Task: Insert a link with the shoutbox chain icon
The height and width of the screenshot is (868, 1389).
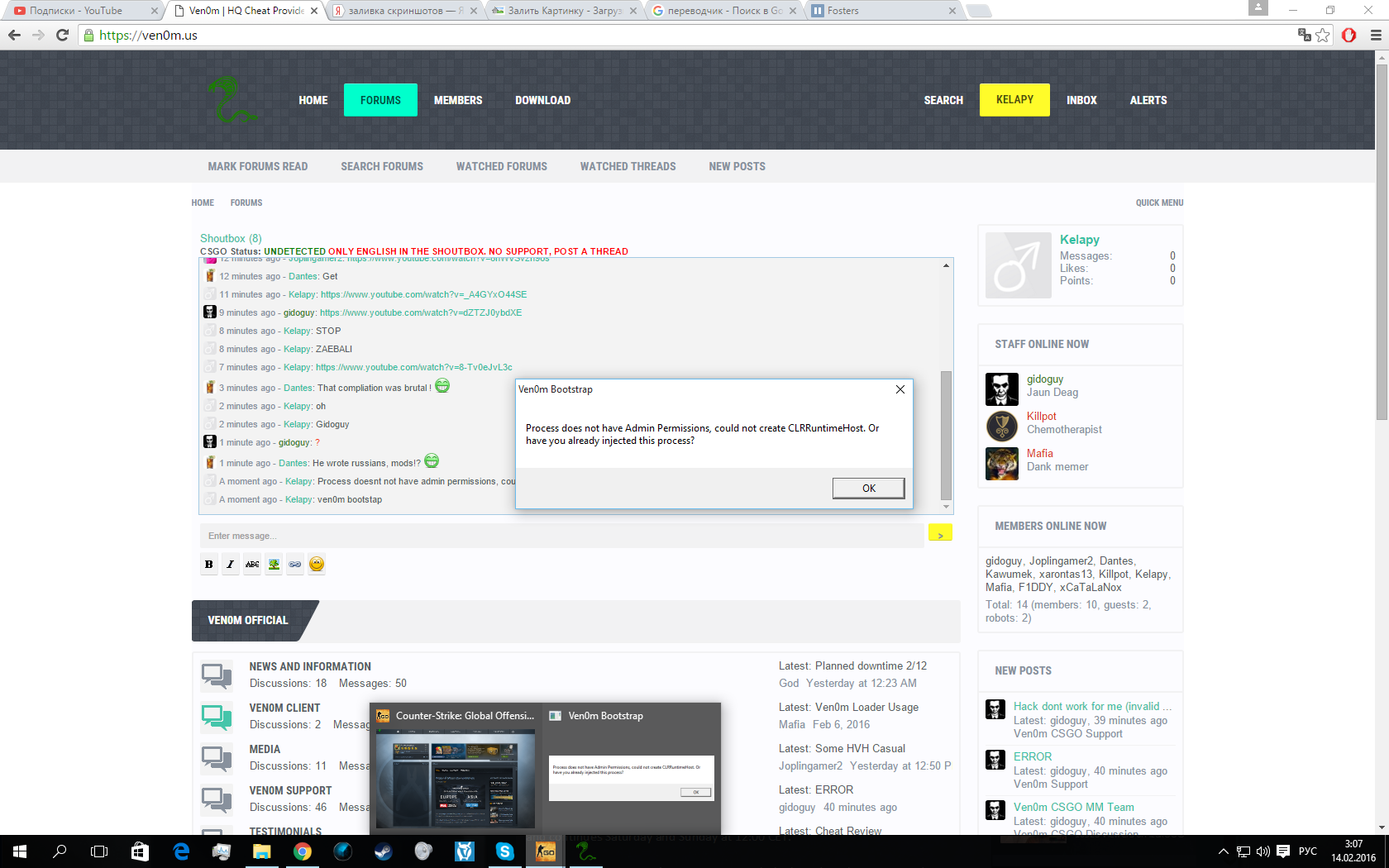Action: pos(295,564)
